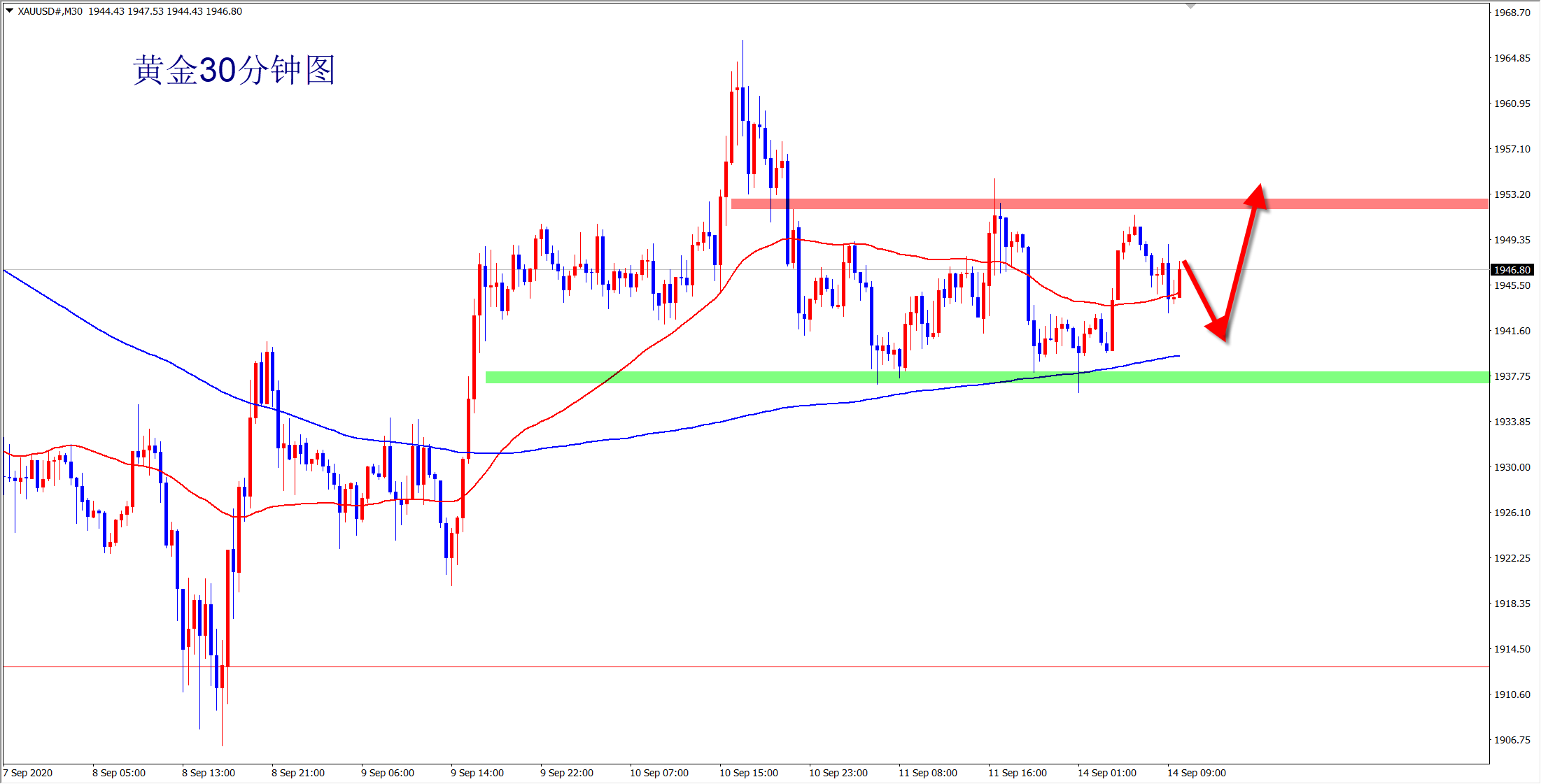The width and height of the screenshot is (1541, 784).
Task: Click the 7 Sep 2020 date label
Action: (x=28, y=773)
